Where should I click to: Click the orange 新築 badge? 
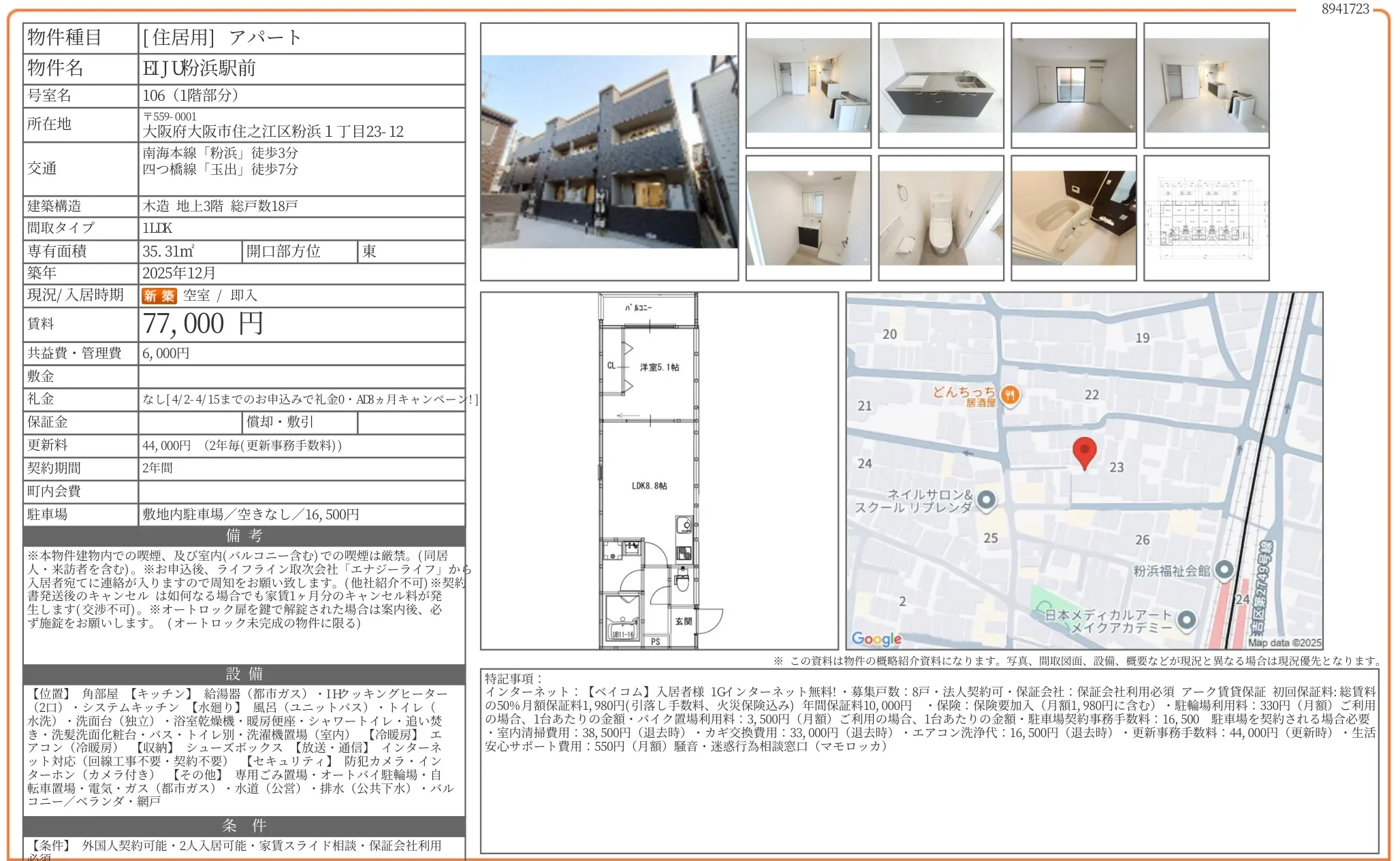point(159,295)
